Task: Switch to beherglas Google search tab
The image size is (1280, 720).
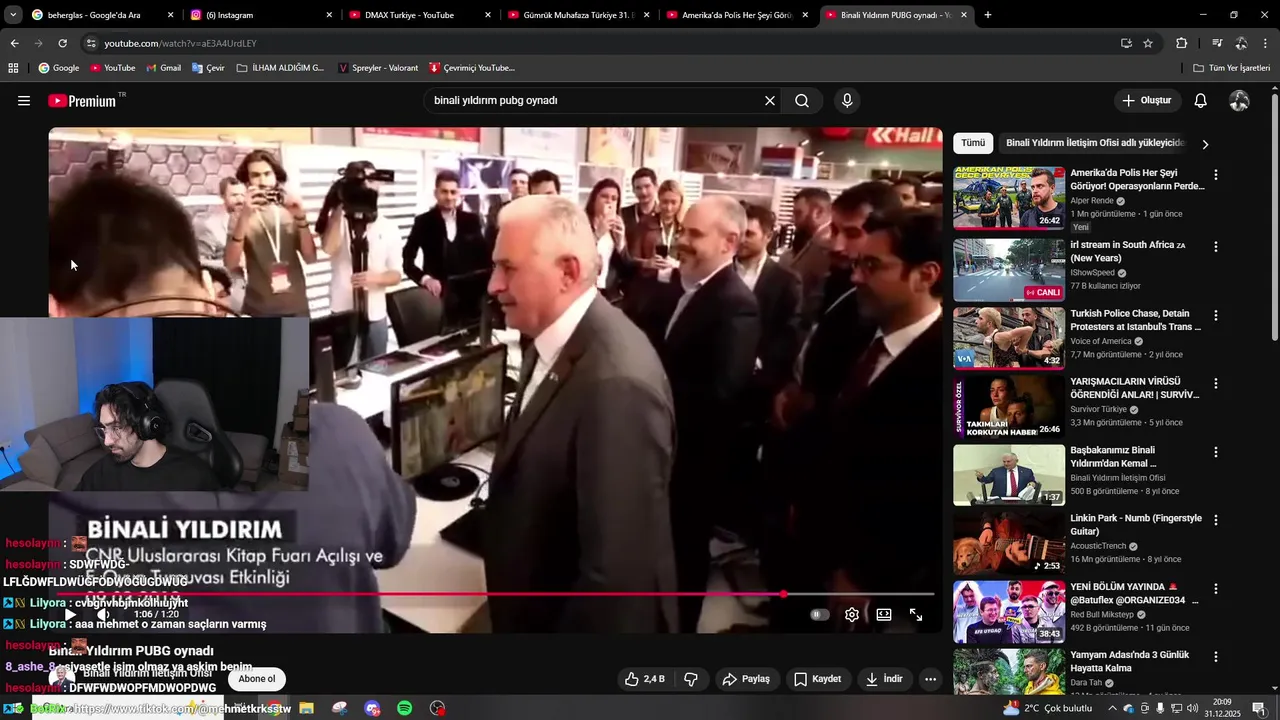Action: click(x=102, y=15)
